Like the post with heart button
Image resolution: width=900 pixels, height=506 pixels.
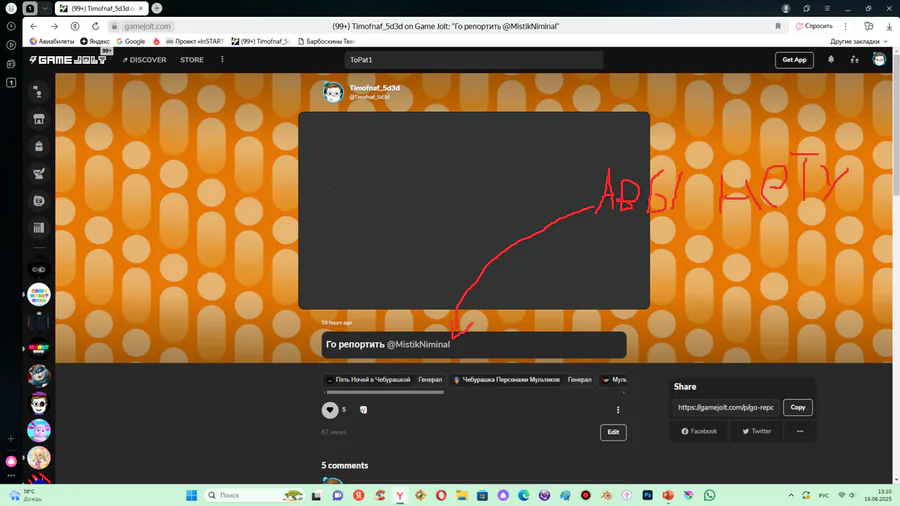tap(329, 410)
